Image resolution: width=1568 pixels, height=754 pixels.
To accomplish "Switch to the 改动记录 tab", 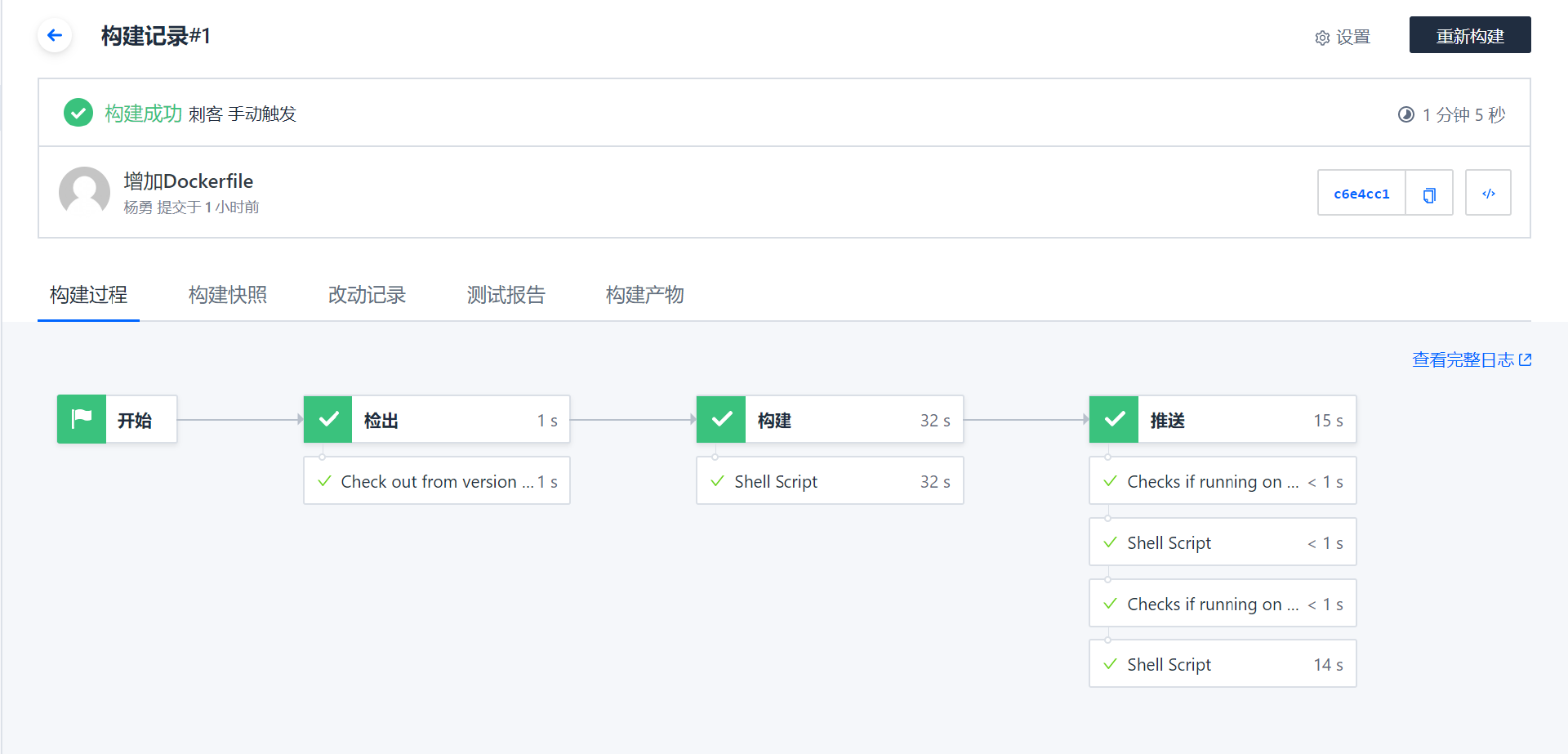I will tap(367, 295).
